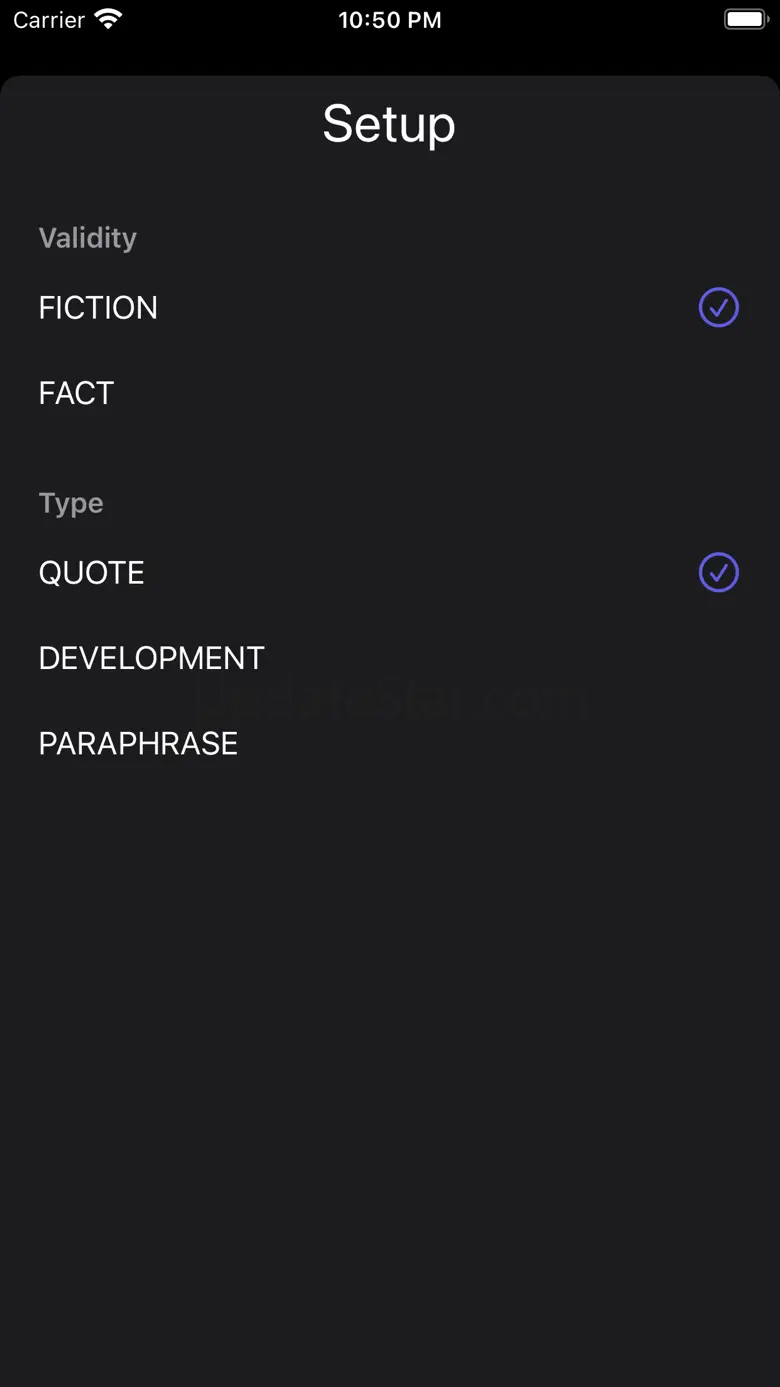Tap the QUOTE label text
Image resolution: width=780 pixels, height=1387 pixels.
92,573
